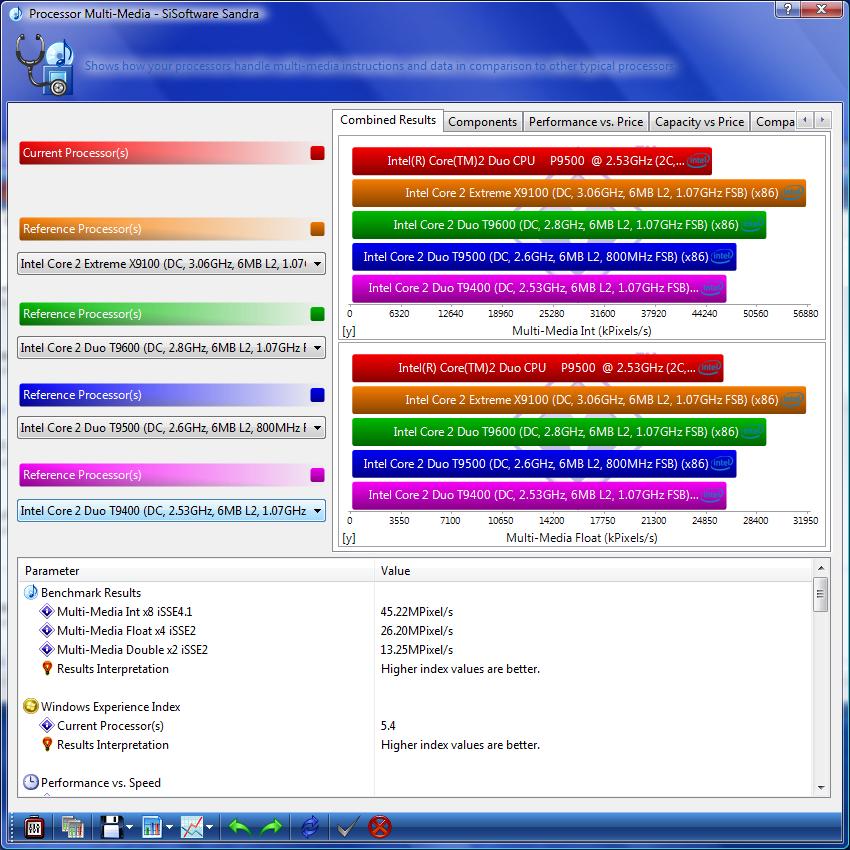Click the help question mark button
The width and height of the screenshot is (850, 850).
point(788,9)
